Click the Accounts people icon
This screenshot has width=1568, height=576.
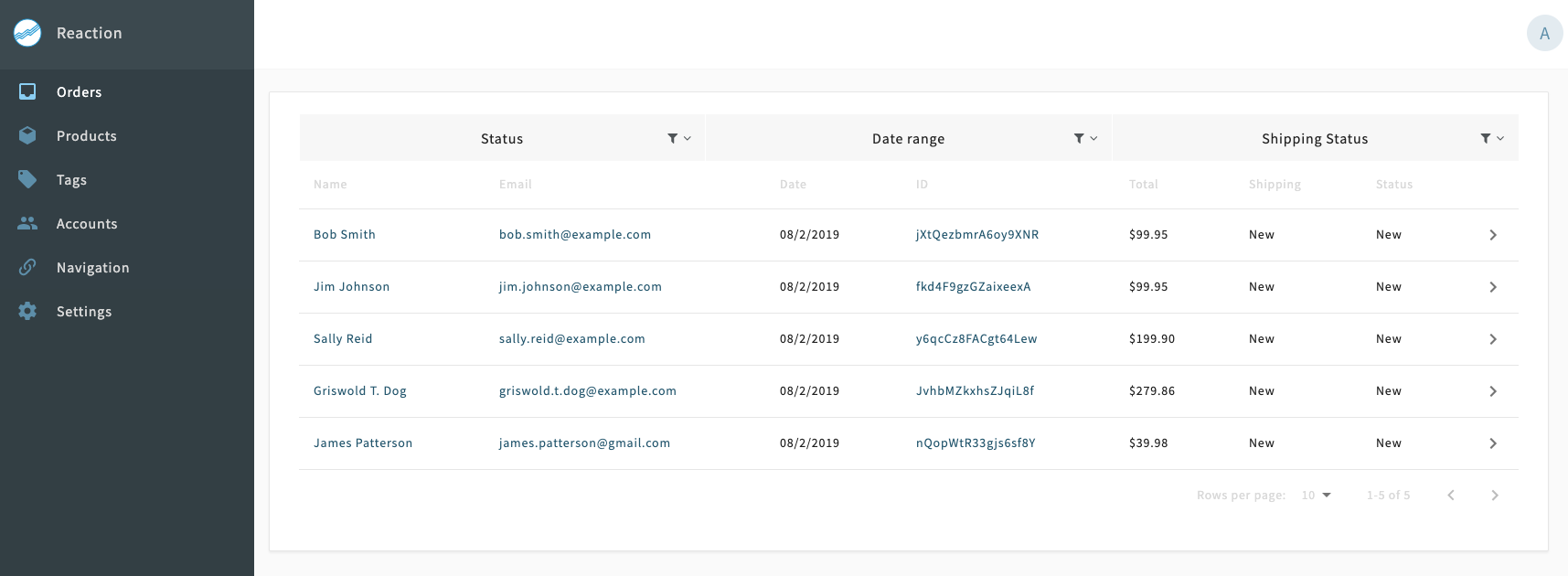[27, 223]
